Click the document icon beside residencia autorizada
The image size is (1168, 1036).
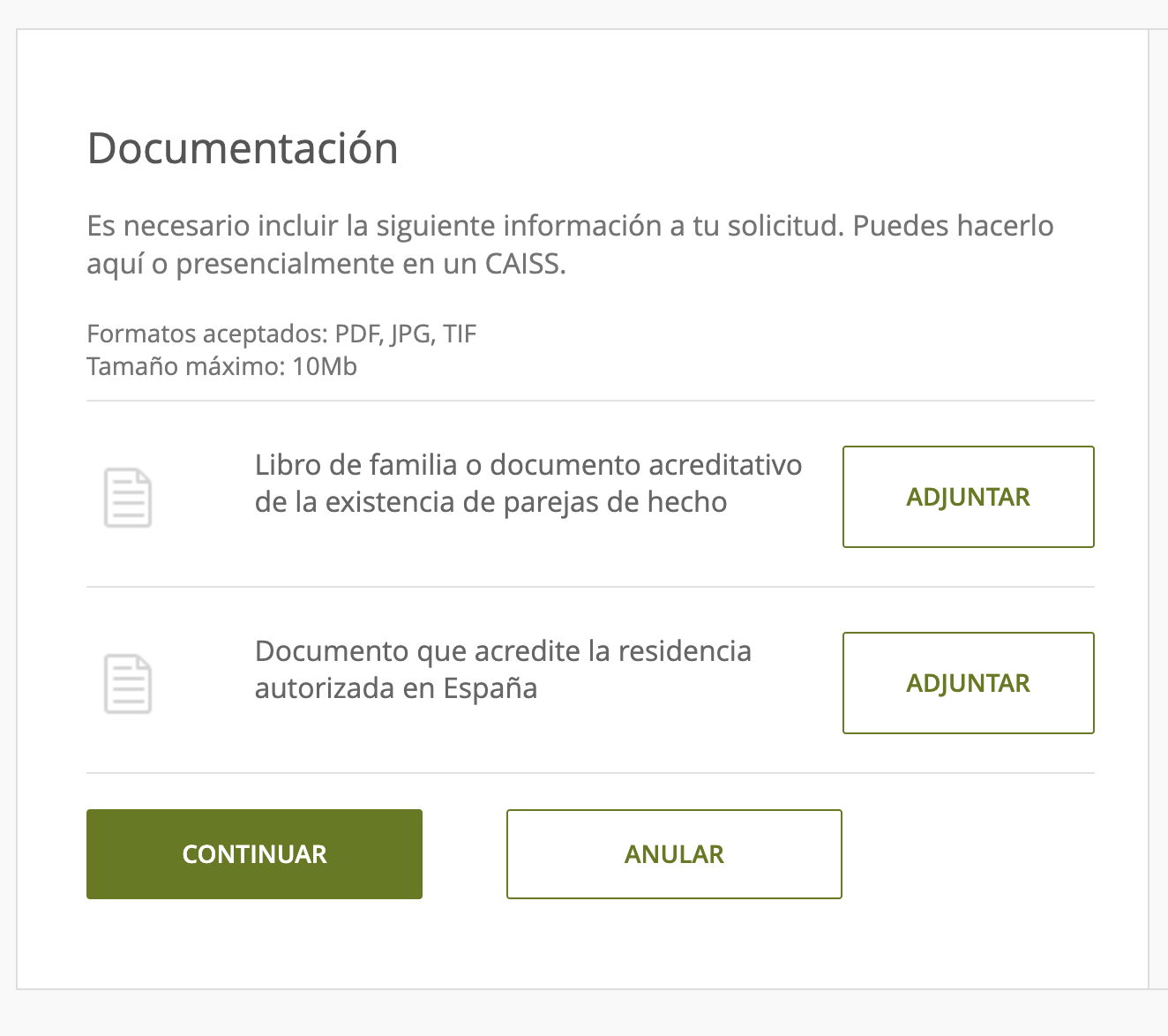128,684
